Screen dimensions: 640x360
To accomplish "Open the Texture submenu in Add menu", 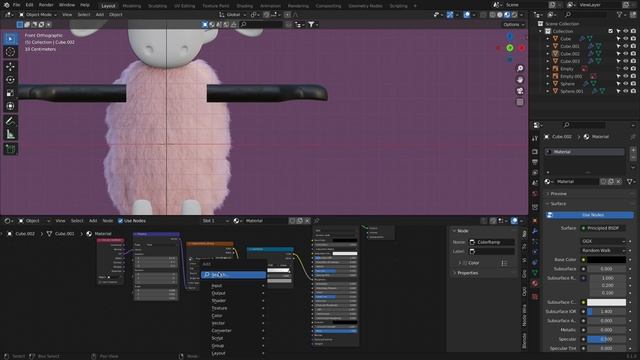I will tap(238, 308).
